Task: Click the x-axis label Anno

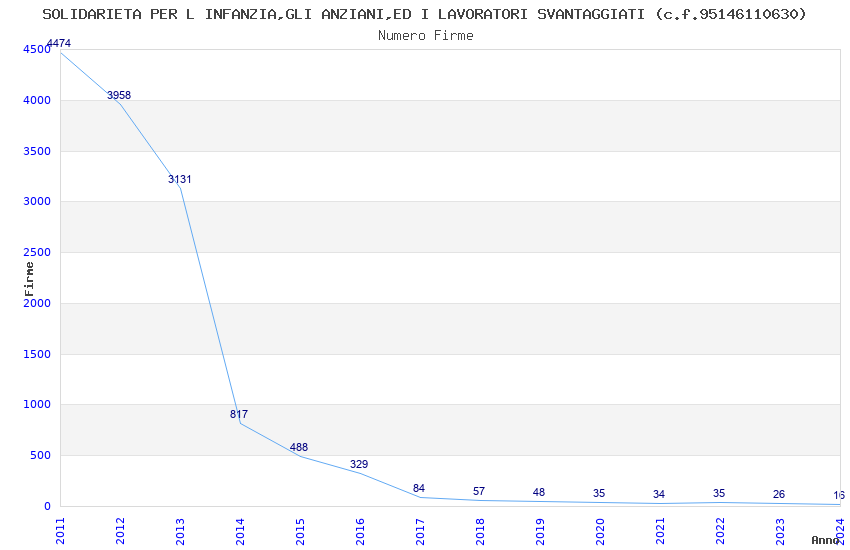Action: click(x=825, y=540)
